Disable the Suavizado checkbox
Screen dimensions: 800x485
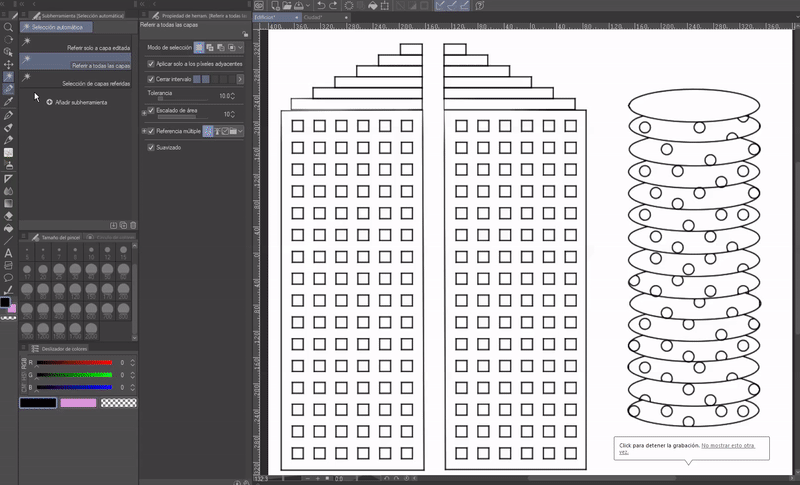point(151,147)
